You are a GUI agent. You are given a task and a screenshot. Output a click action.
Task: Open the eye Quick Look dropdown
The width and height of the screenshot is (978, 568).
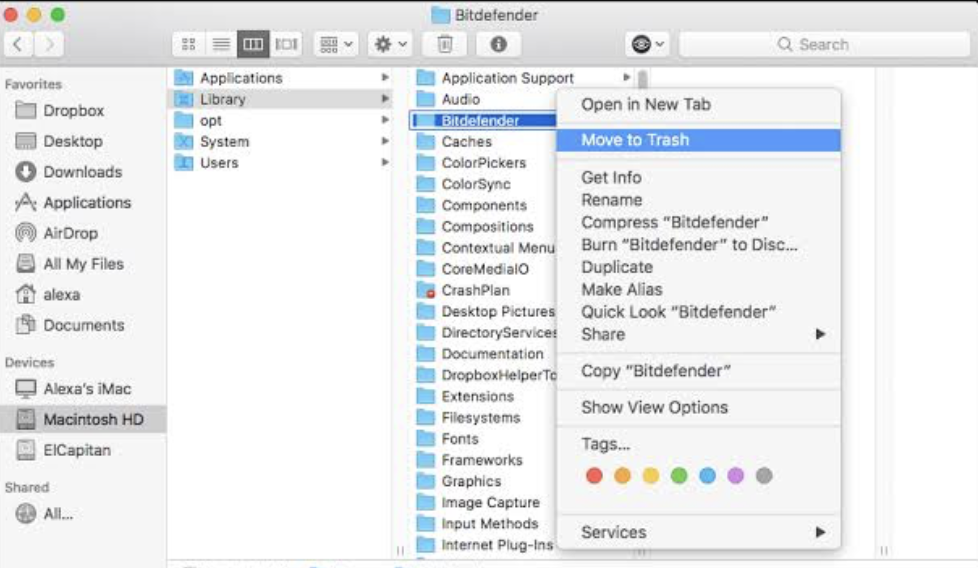(x=647, y=44)
